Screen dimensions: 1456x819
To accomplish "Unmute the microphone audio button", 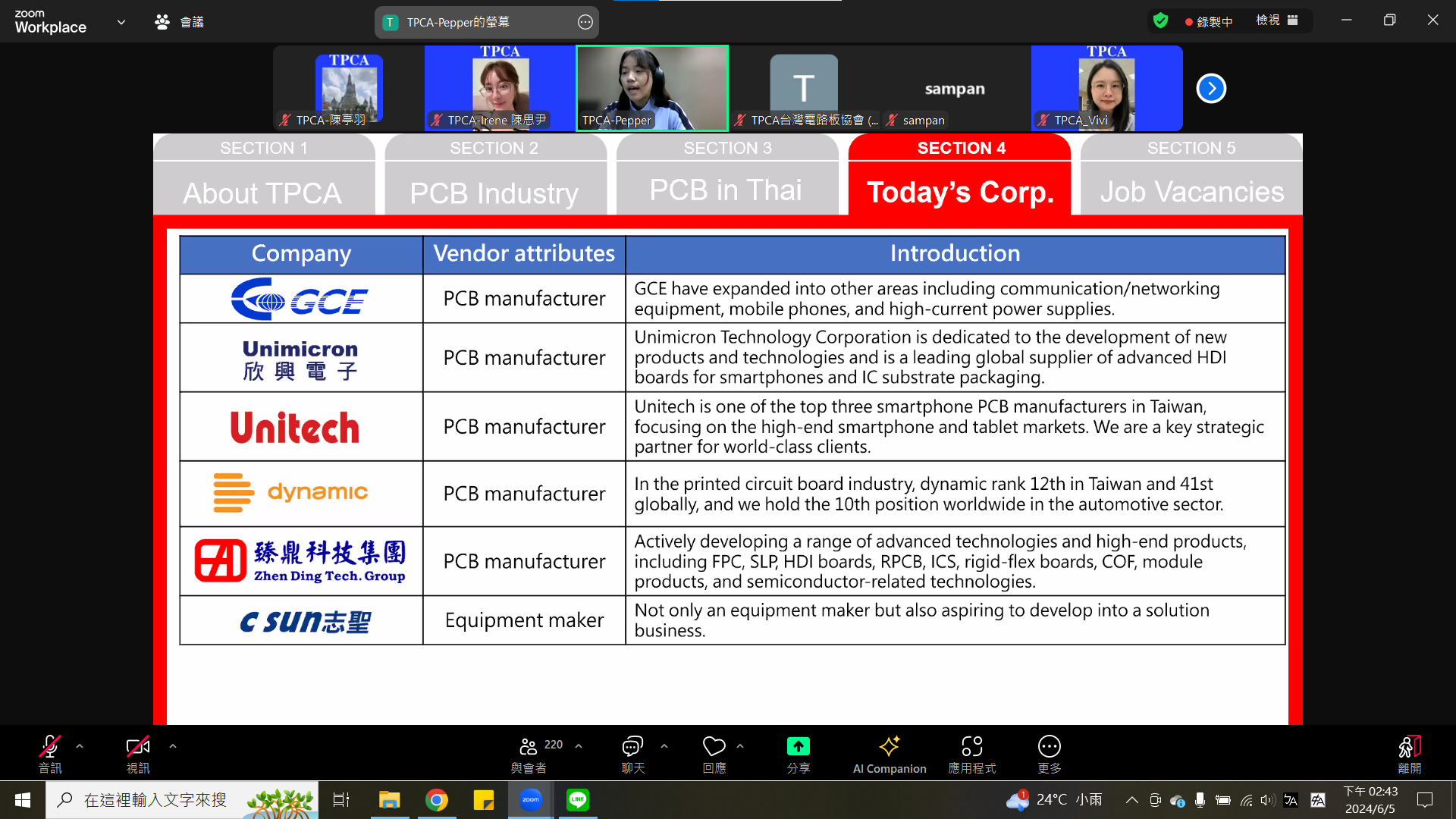I will (x=50, y=754).
